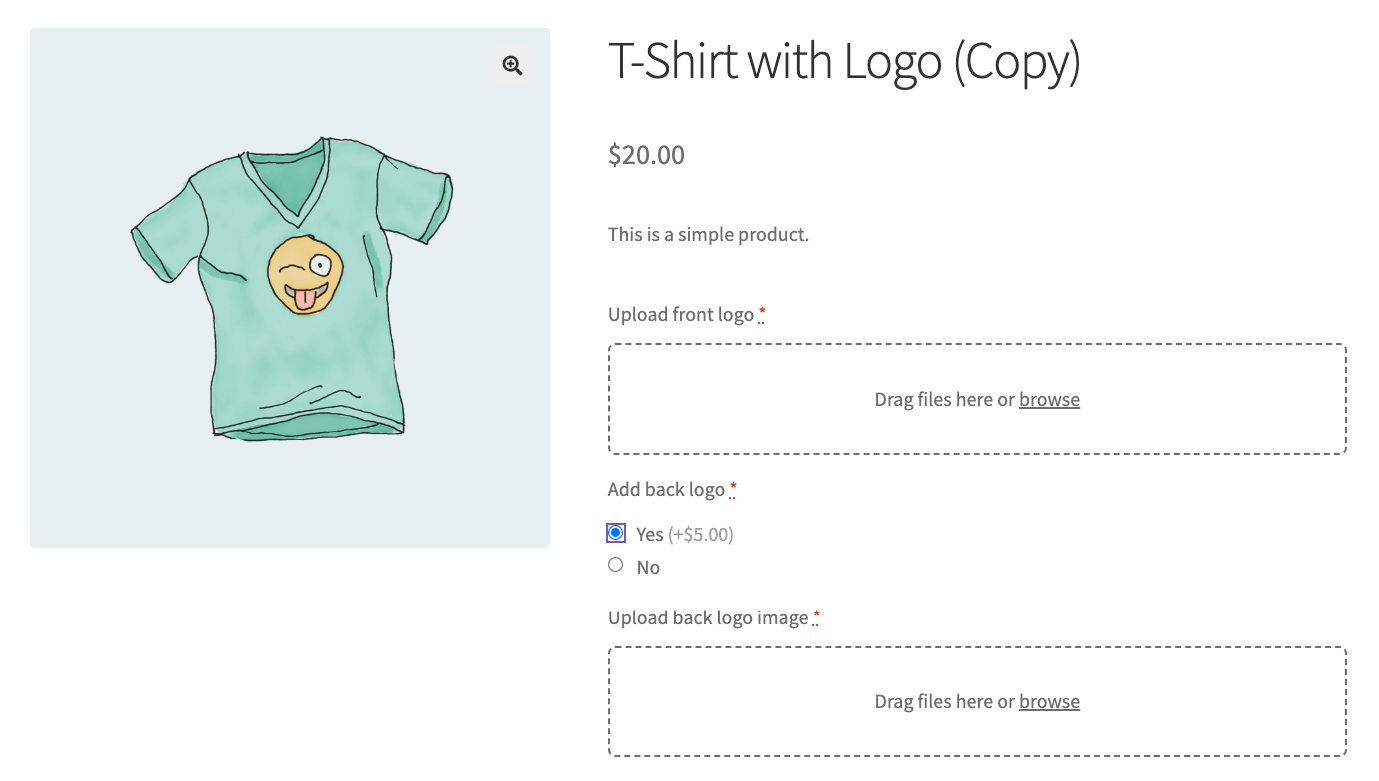1379x781 pixels.
Task: Click the Upload back logo image label
Action: [708, 618]
